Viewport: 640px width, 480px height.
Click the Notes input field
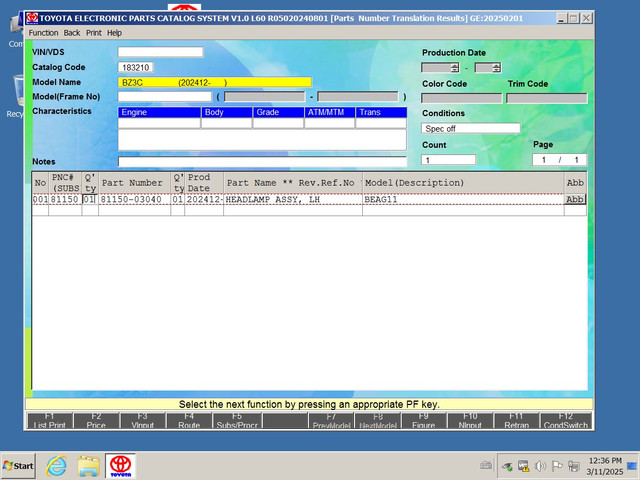click(x=262, y=162)
